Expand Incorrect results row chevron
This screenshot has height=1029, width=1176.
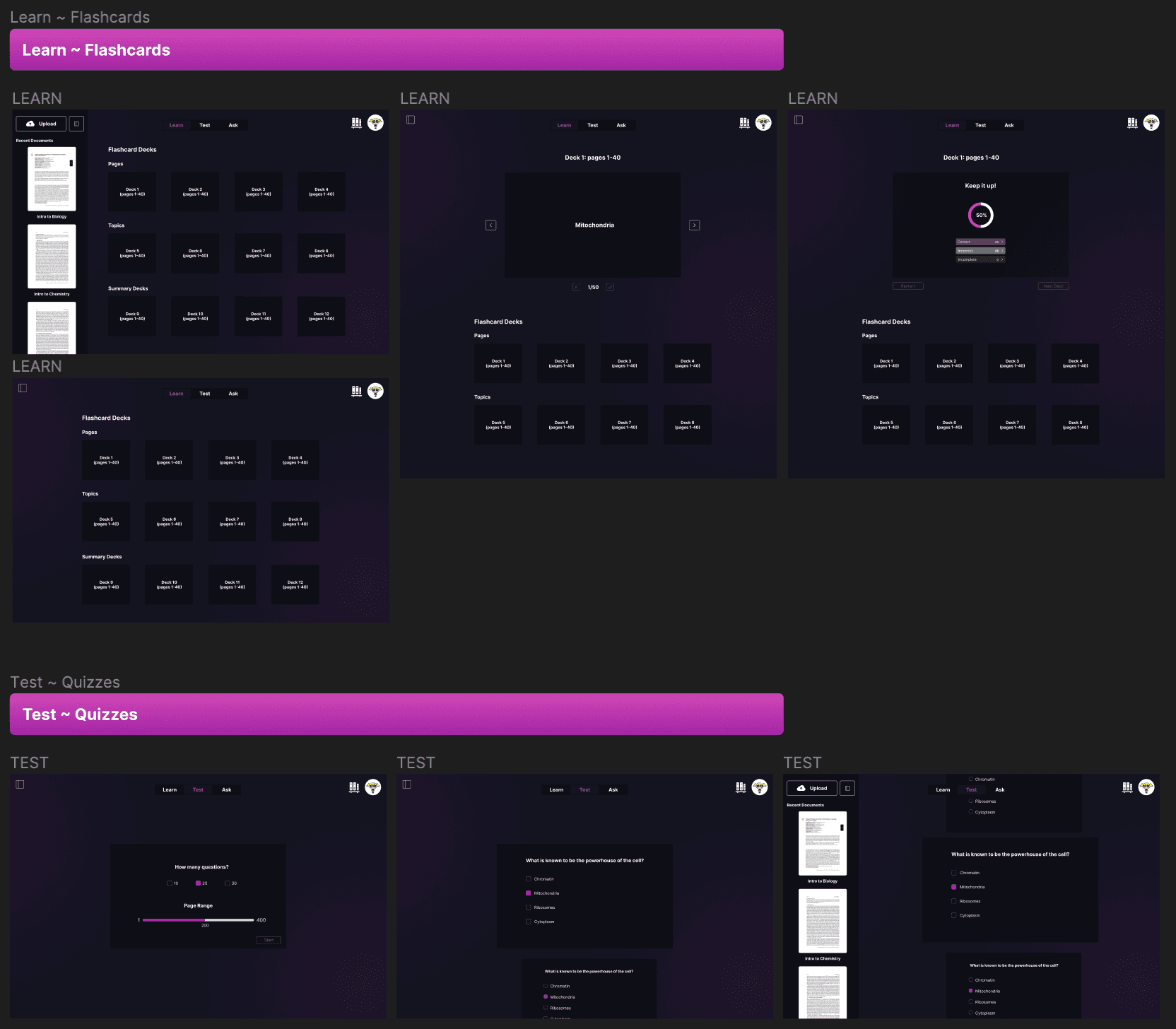coord(1002,251)
